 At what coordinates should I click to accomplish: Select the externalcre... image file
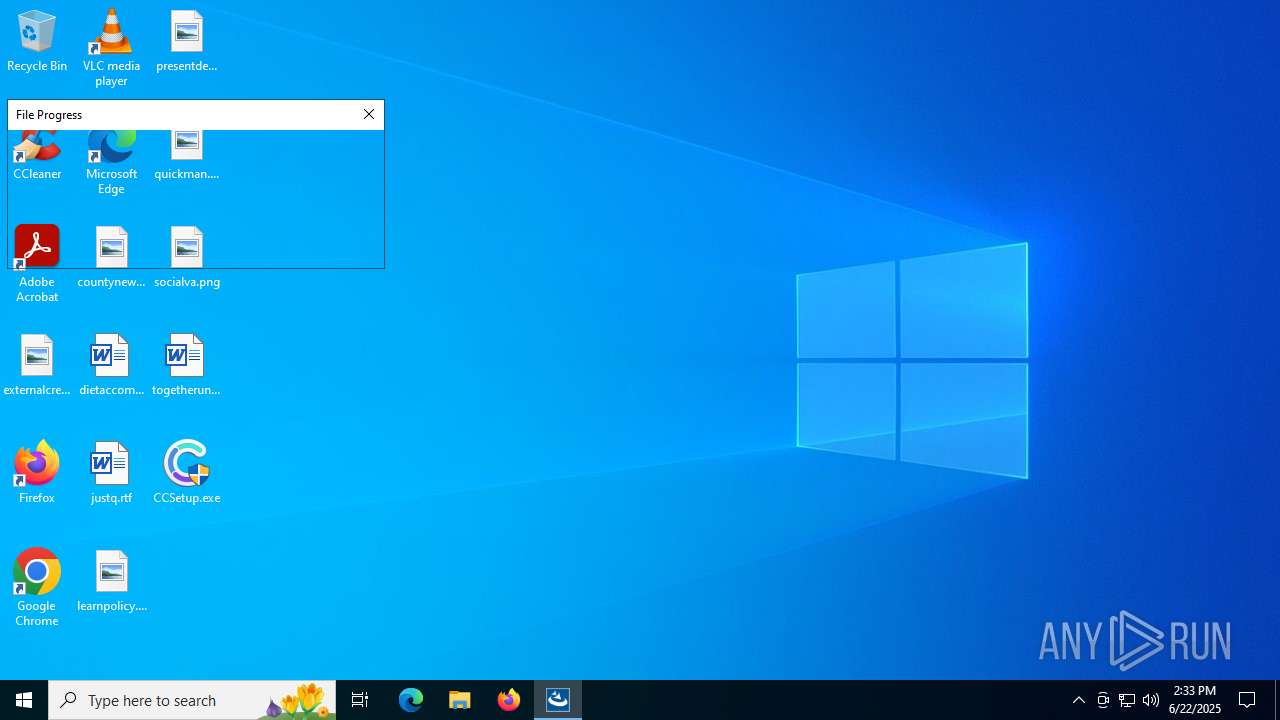pyautogui.click(x=37, y=366)
